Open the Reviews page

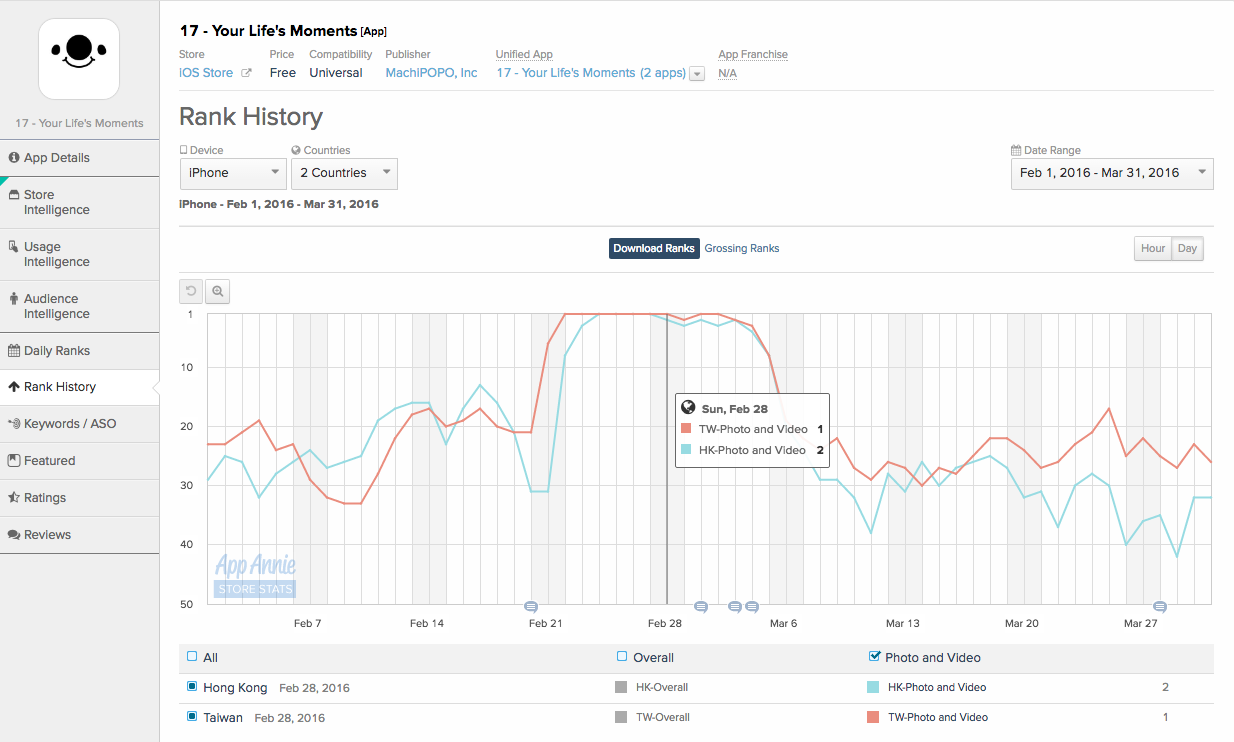(79, 535)
